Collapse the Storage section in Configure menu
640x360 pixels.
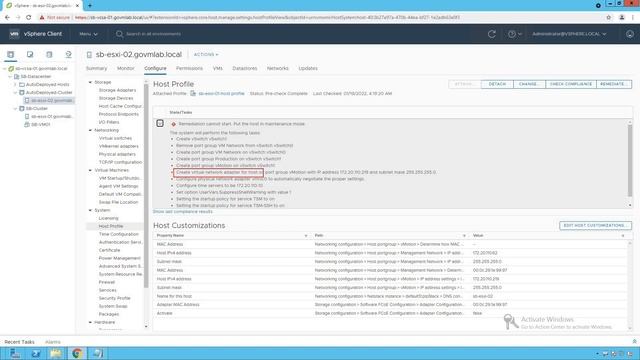pyautogui.click(x=90, y=82)
